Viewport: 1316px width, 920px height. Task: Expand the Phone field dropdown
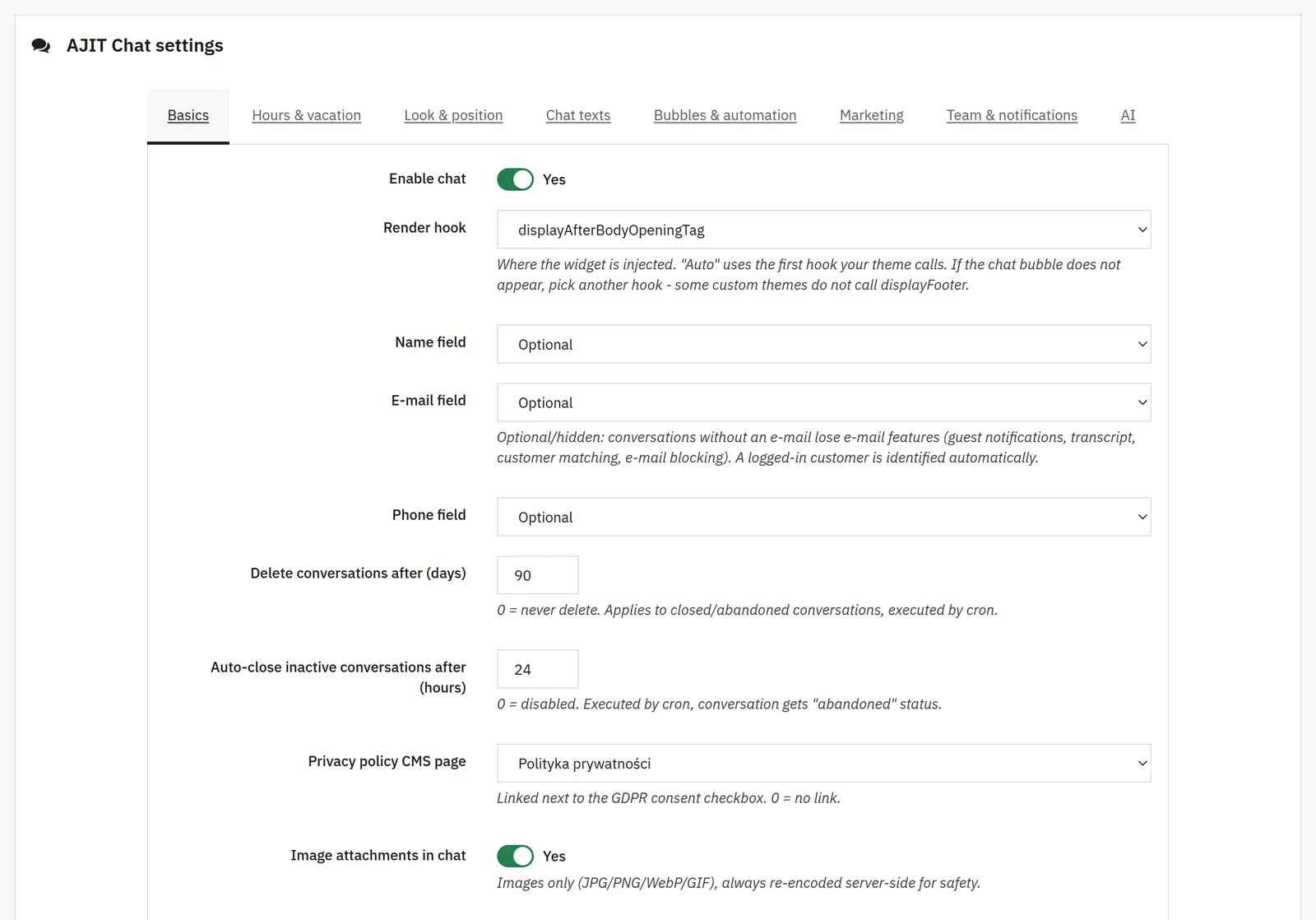[823, 517]
